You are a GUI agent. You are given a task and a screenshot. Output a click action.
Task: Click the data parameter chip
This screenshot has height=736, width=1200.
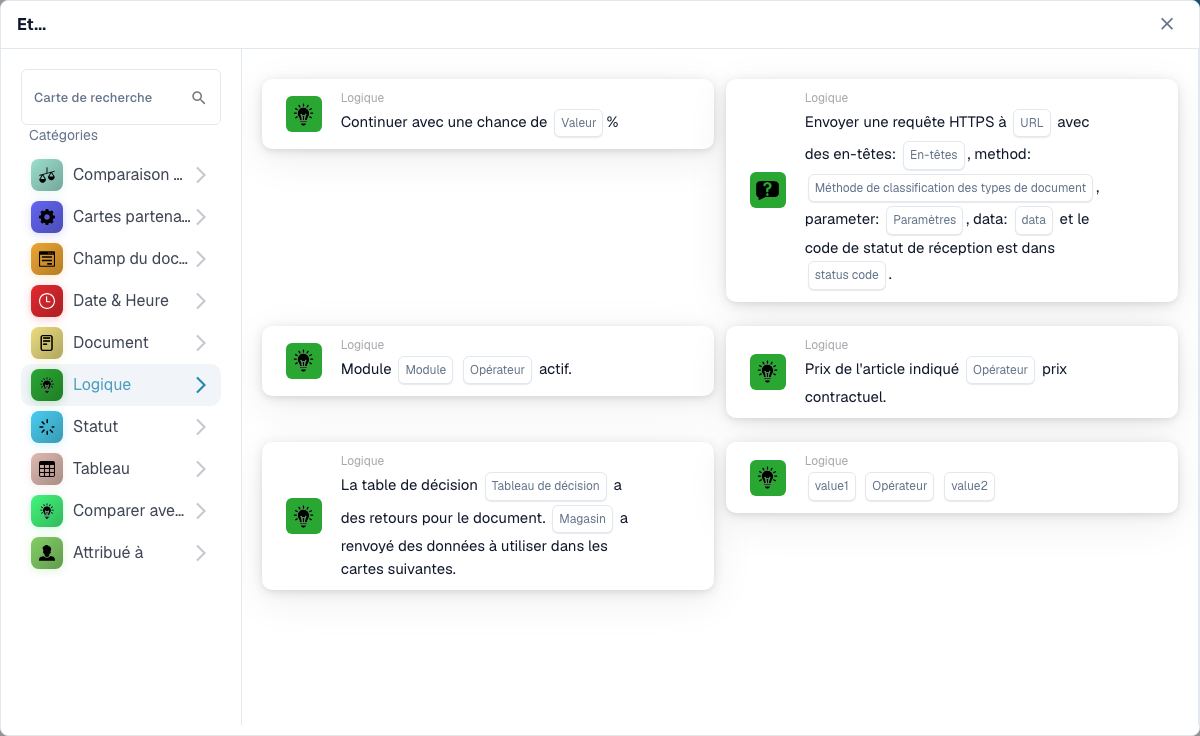[x=1034, y=219]
